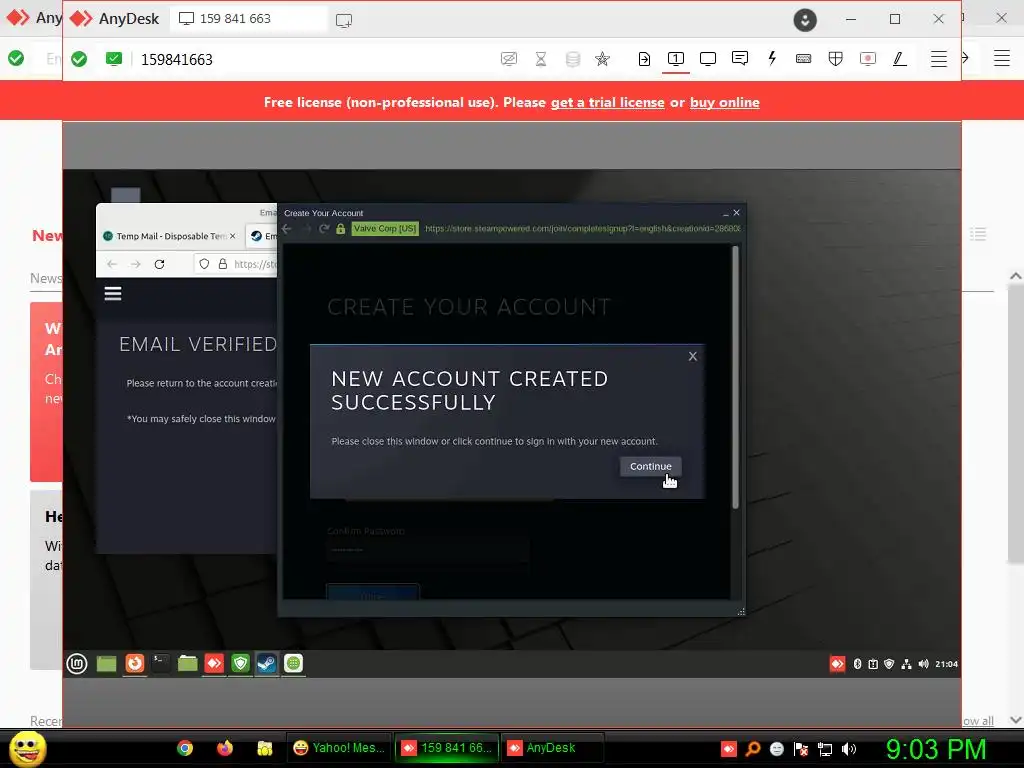Open the actions lightning bolt menu
The width and height of the screenshot is (1024, 768).
click(772, 59)
